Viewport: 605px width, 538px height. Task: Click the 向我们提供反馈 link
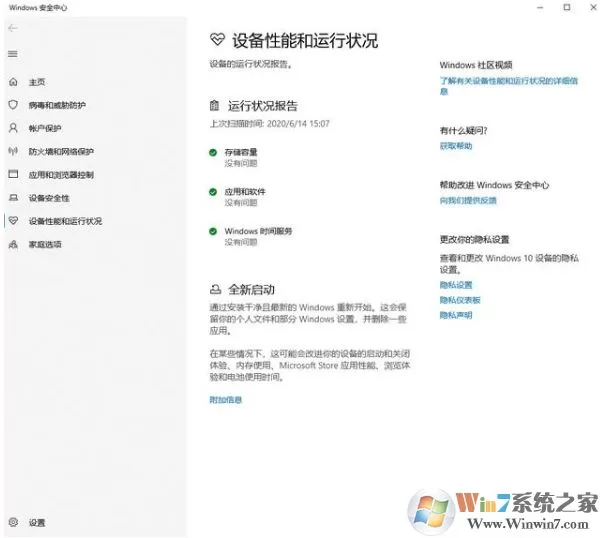468,200
